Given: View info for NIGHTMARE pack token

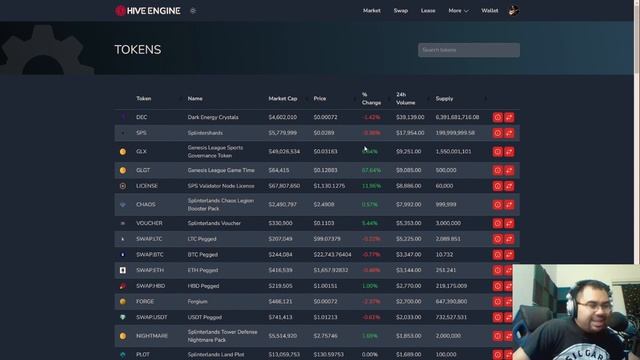Looking at the screenshot, I should click(498, 336).
